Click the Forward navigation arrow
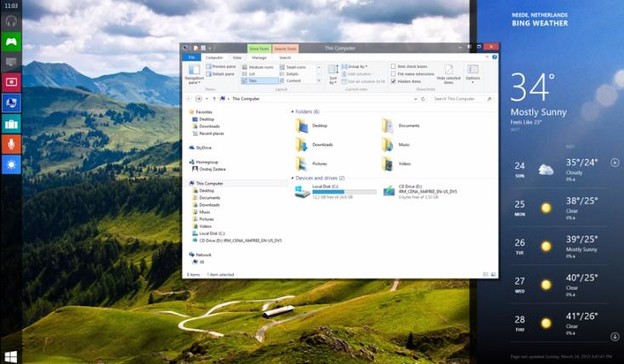The image size is (624, 364). tap(199, 99)
